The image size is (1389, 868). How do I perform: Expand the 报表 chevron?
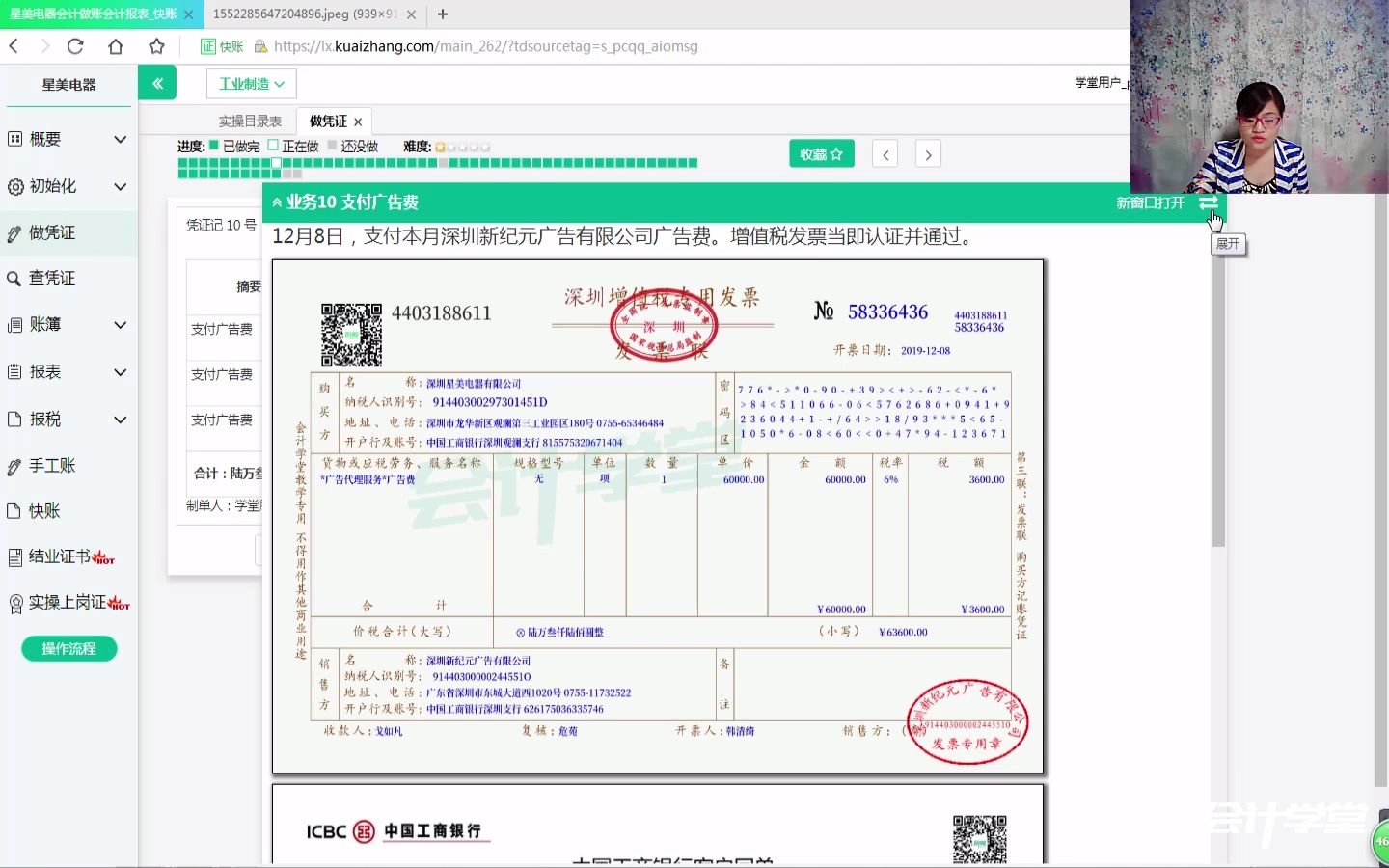[x=121, y=372]
